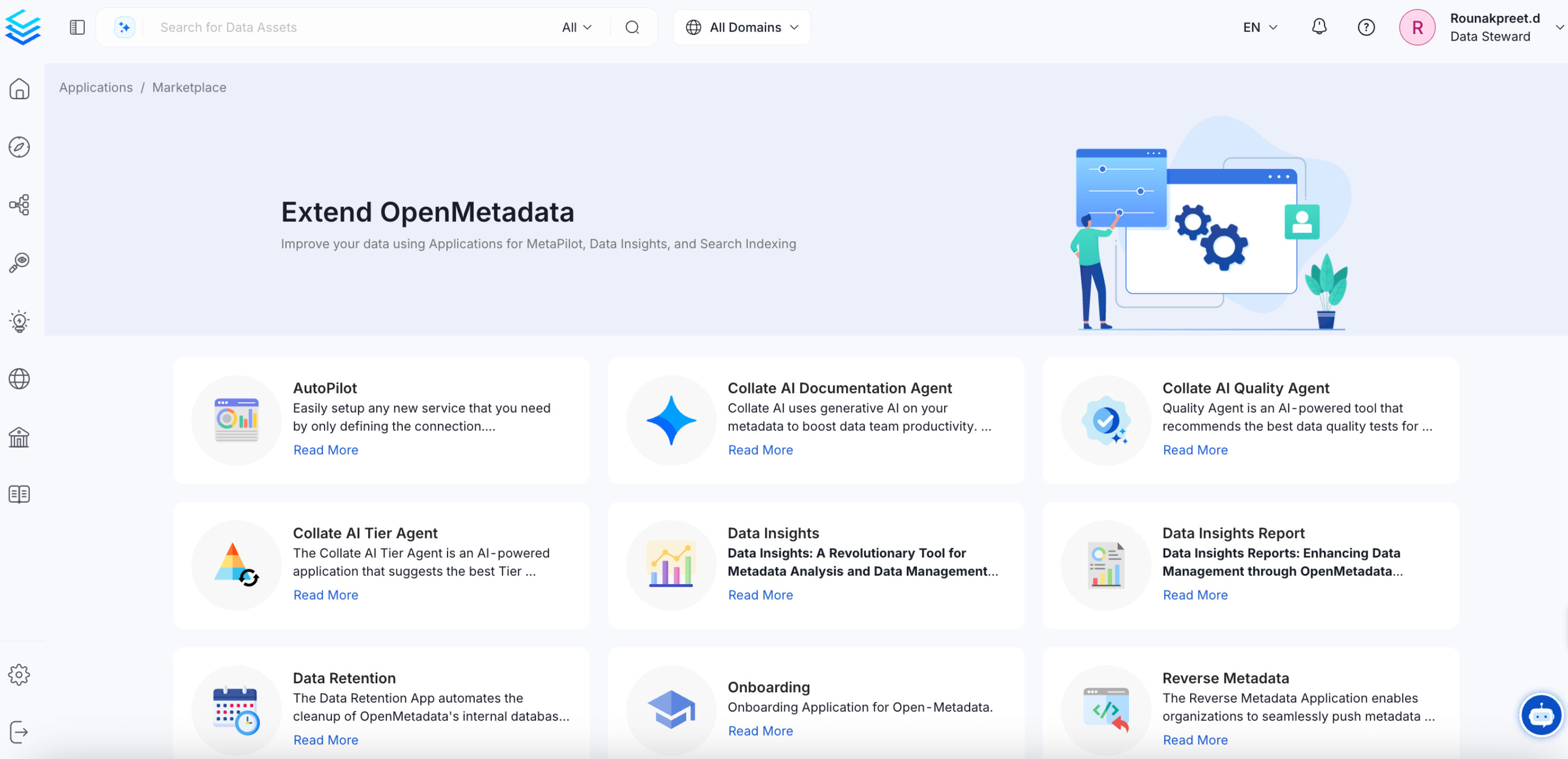This screenshot has width=1568, height=759.
Task: Open the observability magnifier icon in sidebar
Action: [x=20, y=263]
